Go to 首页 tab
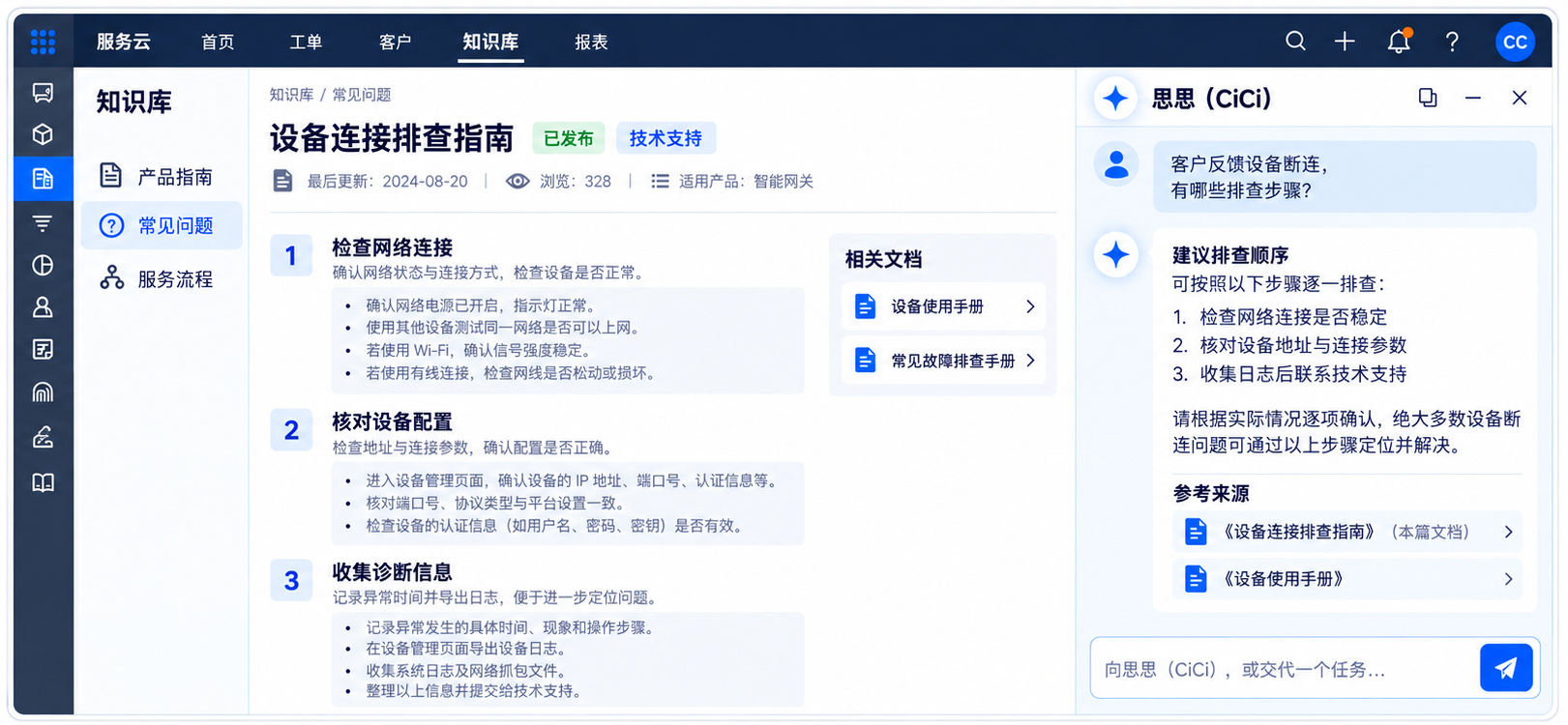Viewport: 1568px width, 725px height. (x=218, y=42)
